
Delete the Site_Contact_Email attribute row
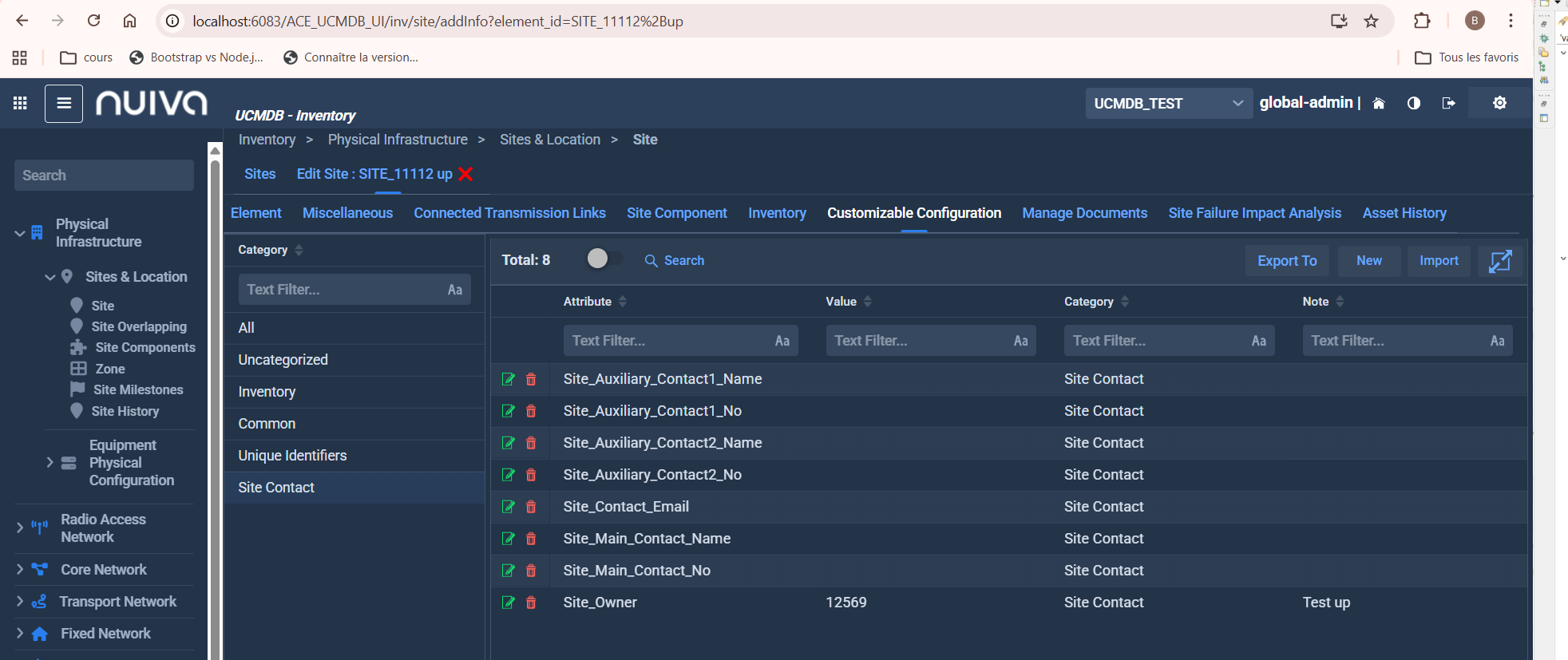pos(531,507)
